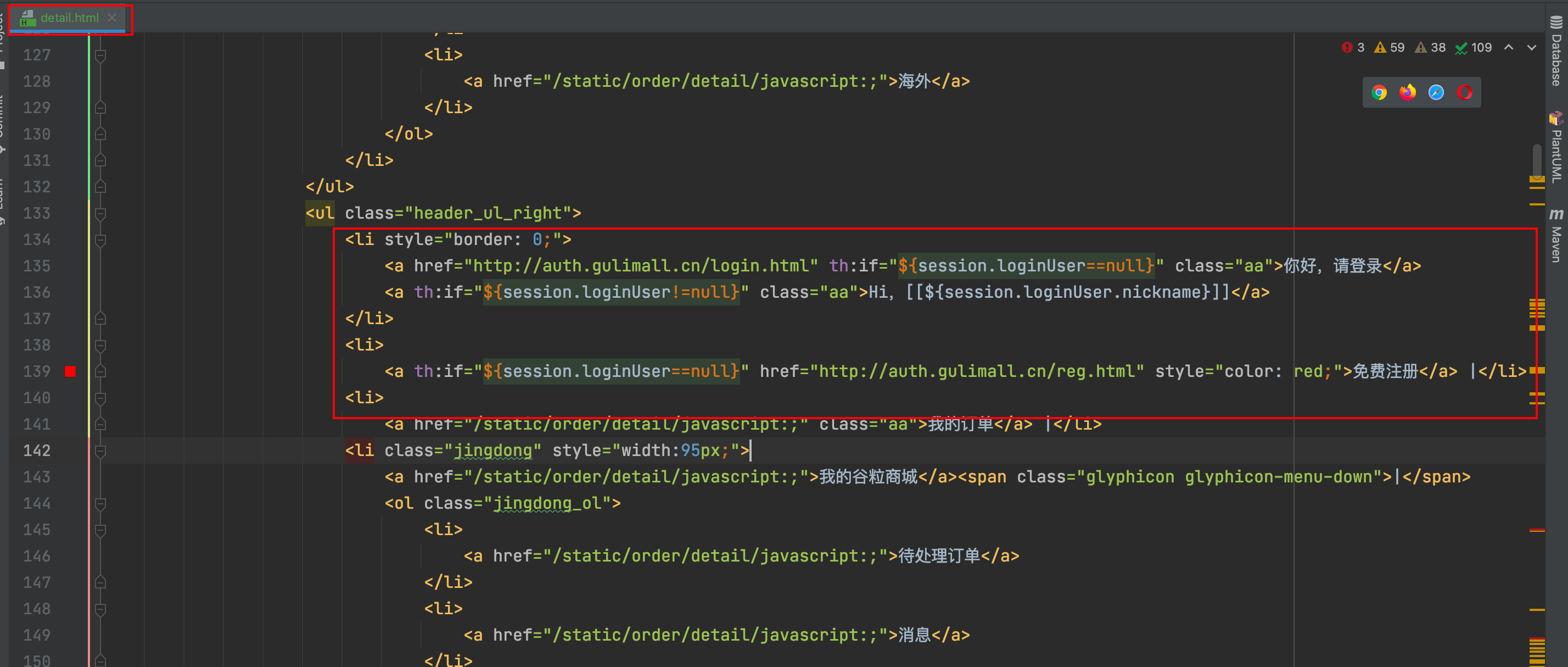Go to next highlighted error arrow

click(1531, 47)
